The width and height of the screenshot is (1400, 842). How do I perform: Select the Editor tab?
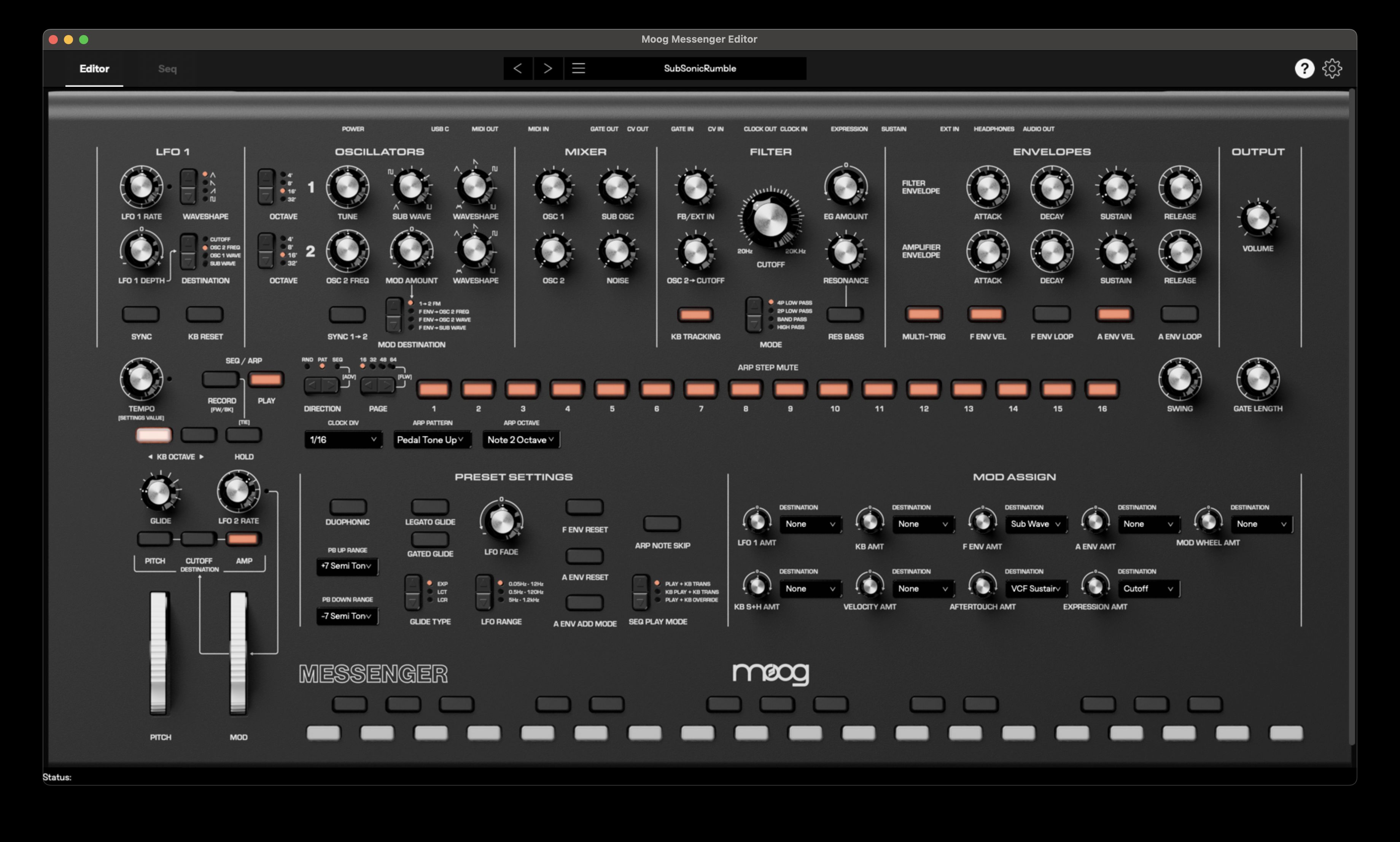94,68
